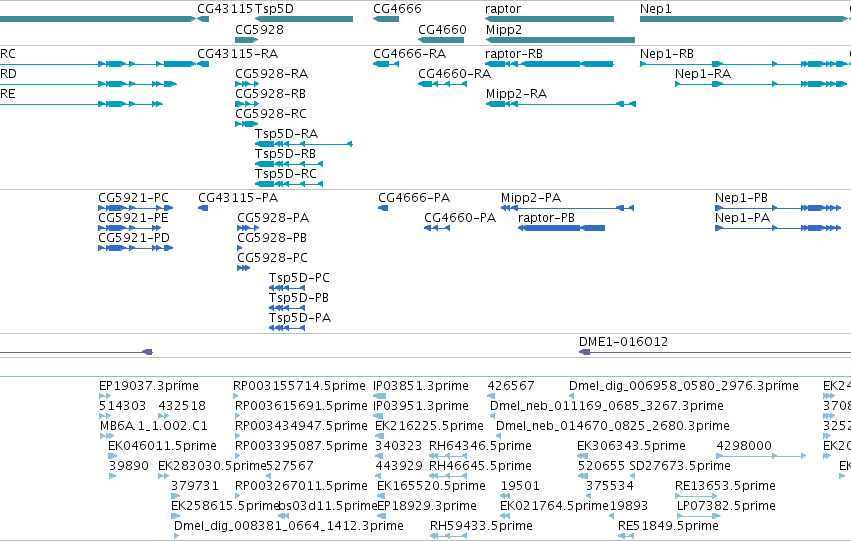The width and height of the screenshot is (851, 541).
Task: Select the CG43115 gene label
Action: [x=225, y=9]
